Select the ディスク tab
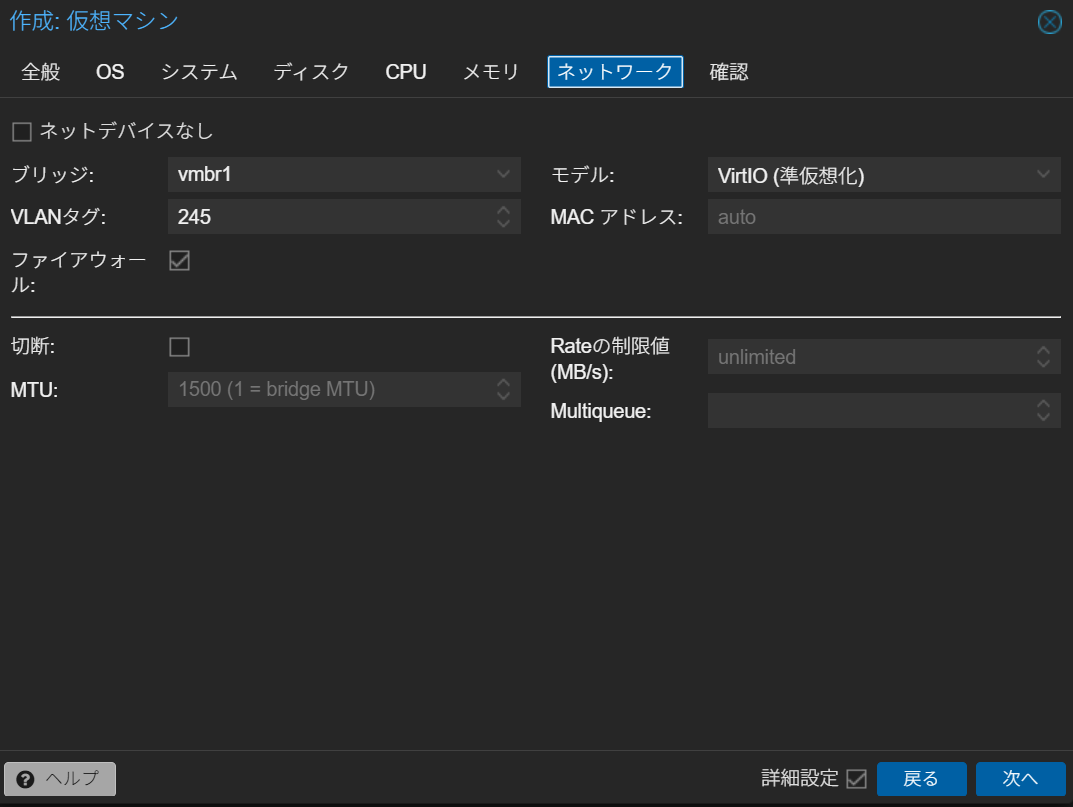The image size is (1073, 807). pos(311,71)
